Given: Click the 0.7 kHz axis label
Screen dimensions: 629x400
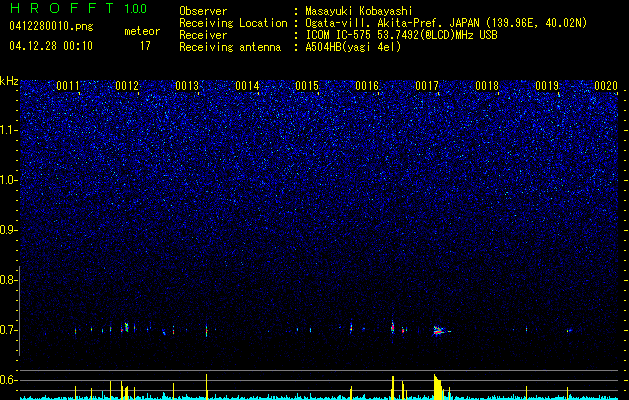Looking at the screenshot, I should [9, 330].
